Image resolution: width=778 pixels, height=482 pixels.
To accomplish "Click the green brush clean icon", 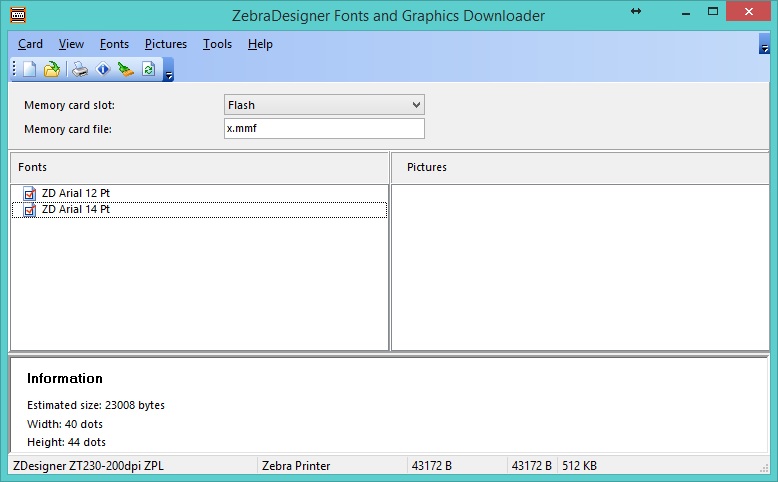I will (126, 69).
